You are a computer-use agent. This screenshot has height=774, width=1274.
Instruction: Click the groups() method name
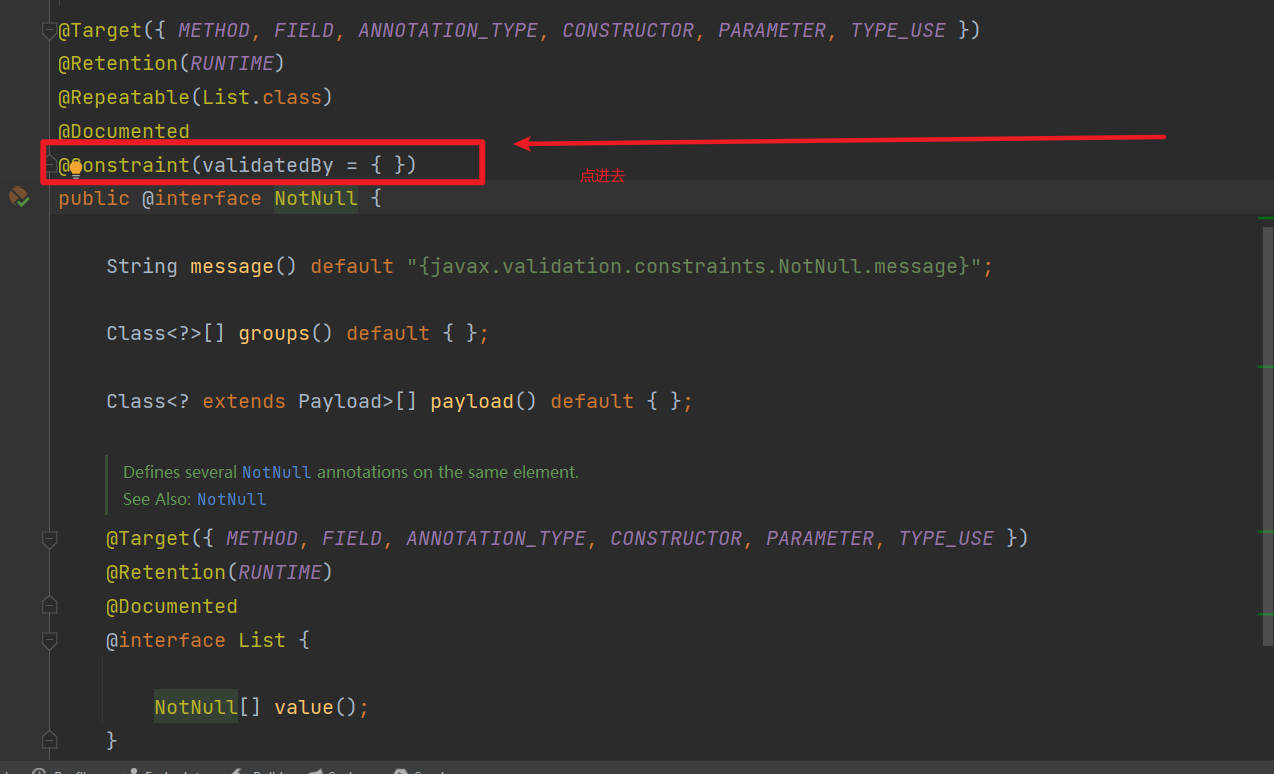tap(285, 333)
